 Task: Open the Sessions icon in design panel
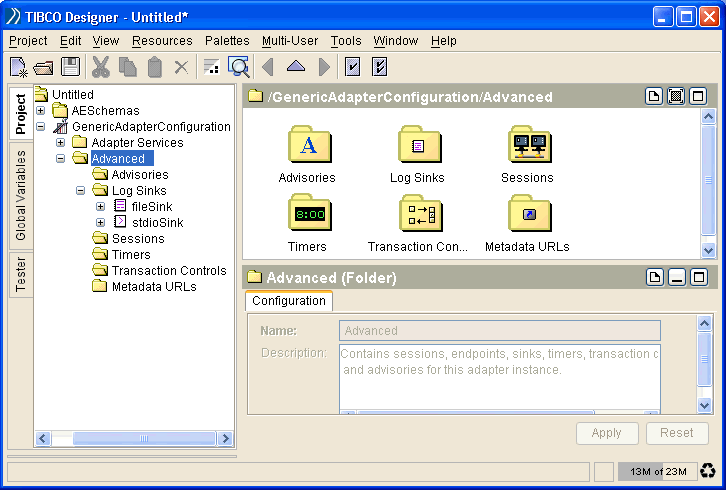coord(527,145)
